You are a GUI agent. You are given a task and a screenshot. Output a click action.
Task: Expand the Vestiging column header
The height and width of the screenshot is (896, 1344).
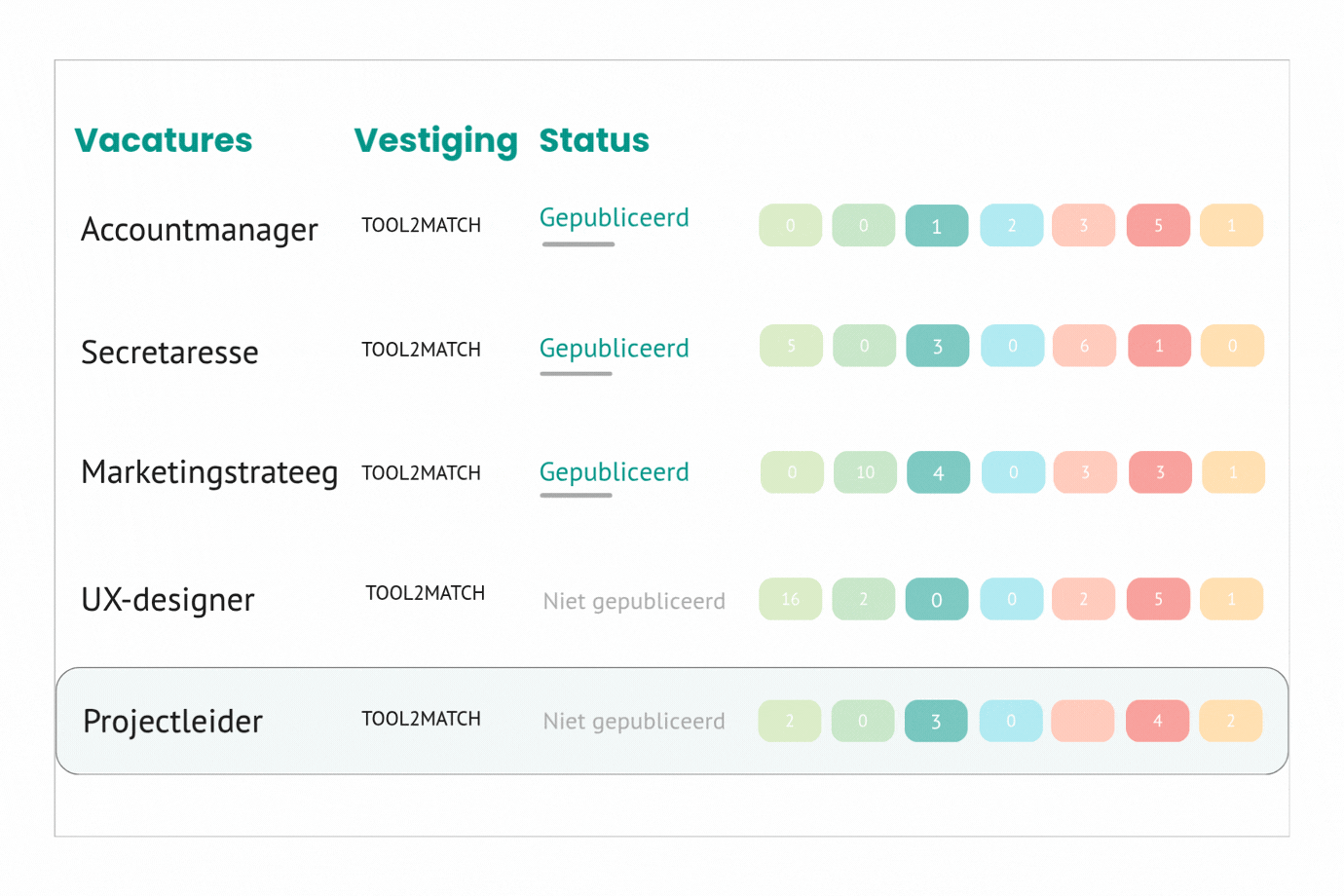click(436, 140)
